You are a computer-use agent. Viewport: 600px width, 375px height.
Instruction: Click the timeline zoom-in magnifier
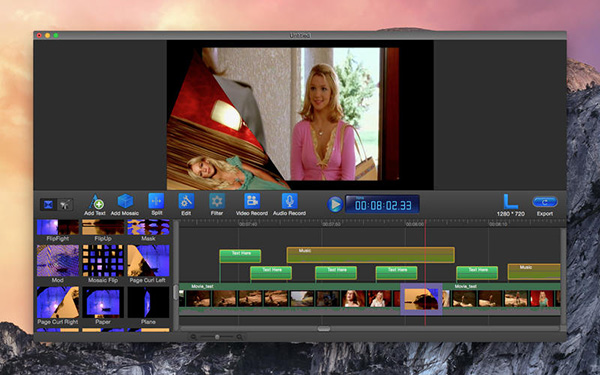[240, 337]
